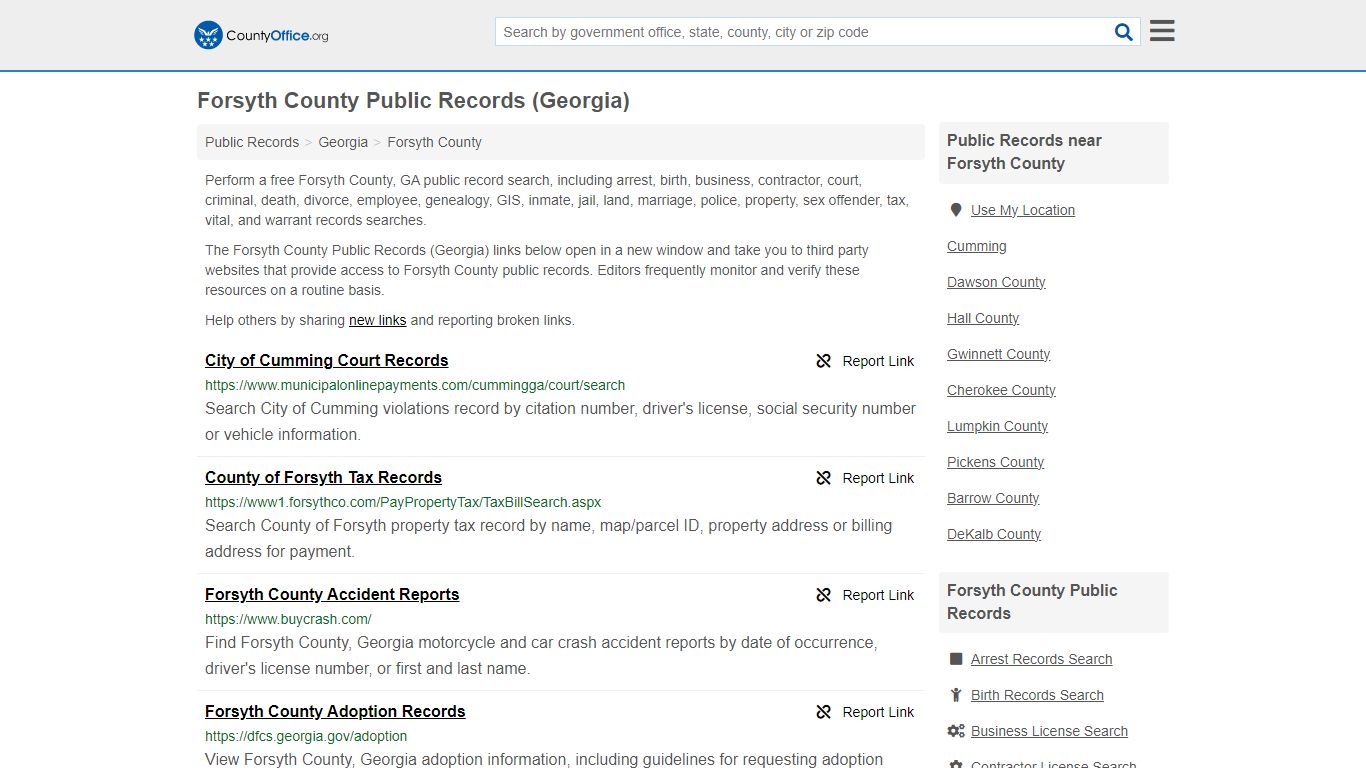The width and height of the screenshot is (1366, 768).
Task: Open Cumming nearby records link
Action: [x=977, y=246]
